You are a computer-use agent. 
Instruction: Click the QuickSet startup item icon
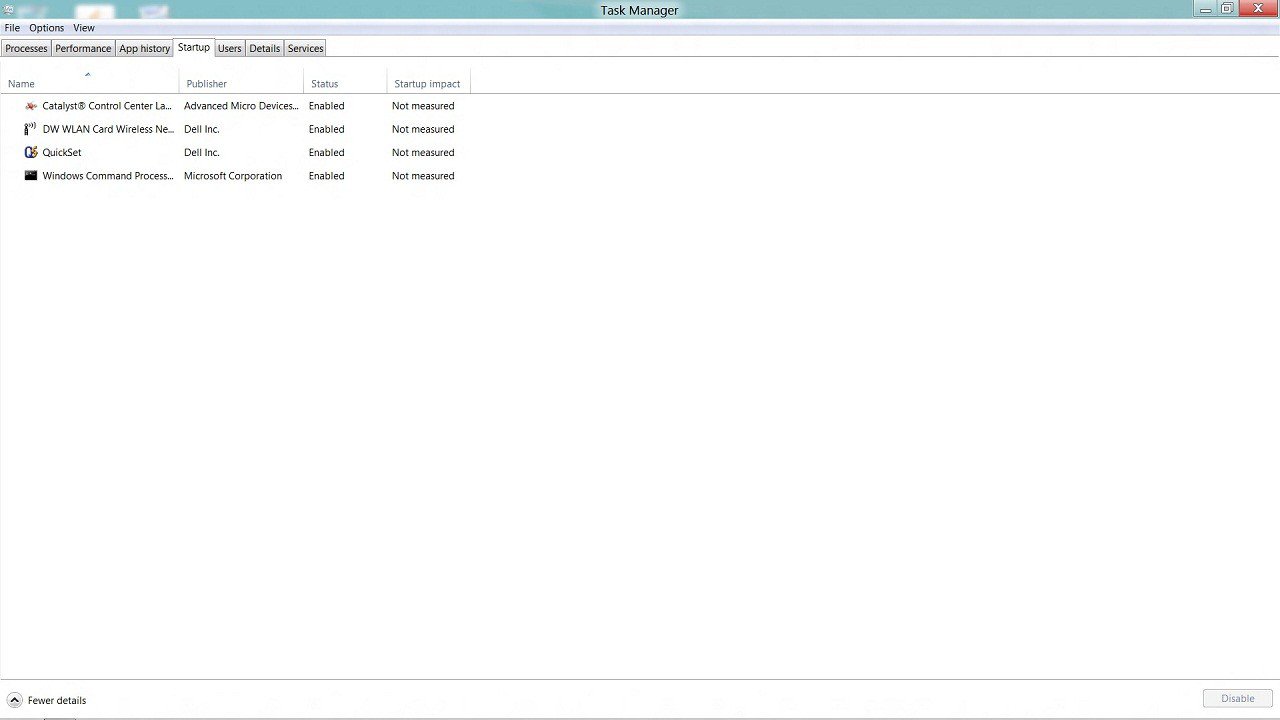click(x=31, y=152)
